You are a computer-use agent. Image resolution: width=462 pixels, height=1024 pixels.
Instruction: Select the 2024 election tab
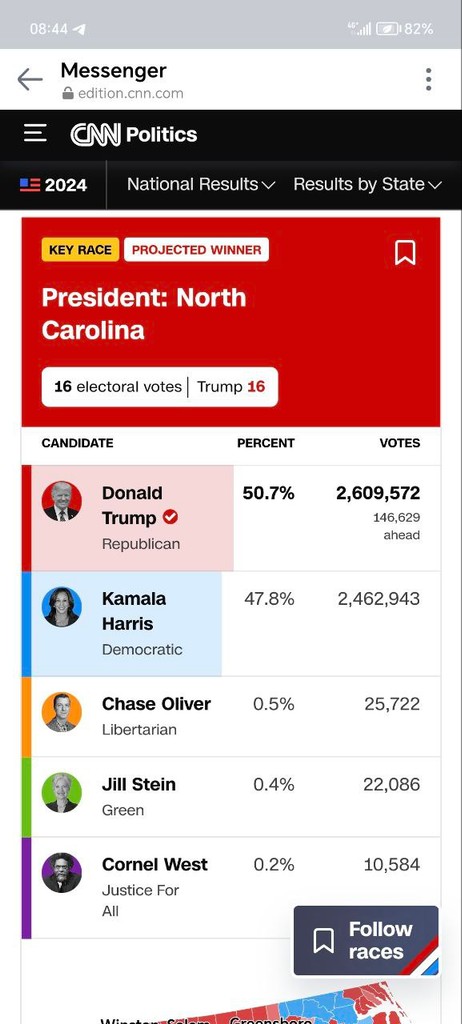(53, 185)
